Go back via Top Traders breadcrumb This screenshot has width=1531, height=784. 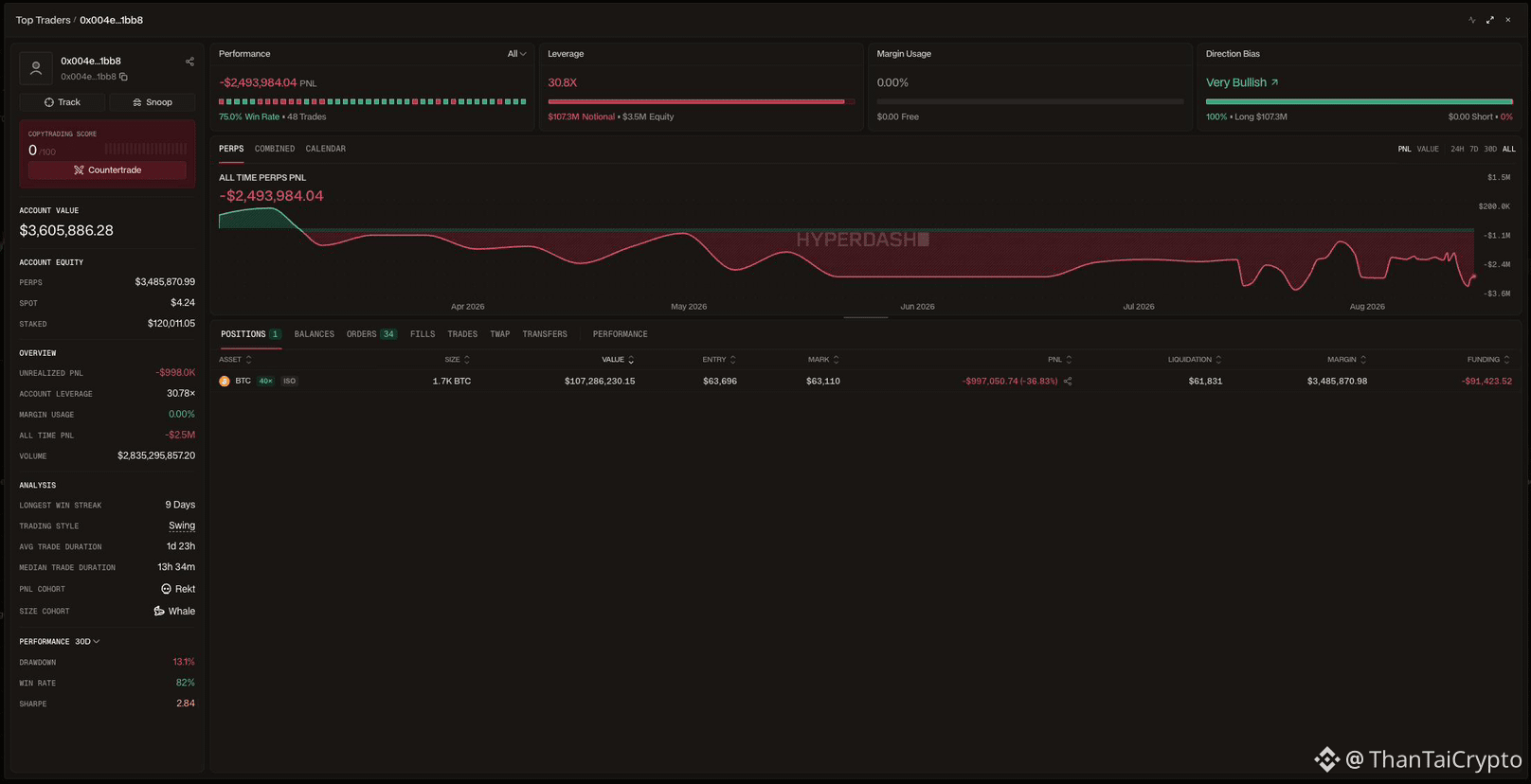(x=43, y=20)
